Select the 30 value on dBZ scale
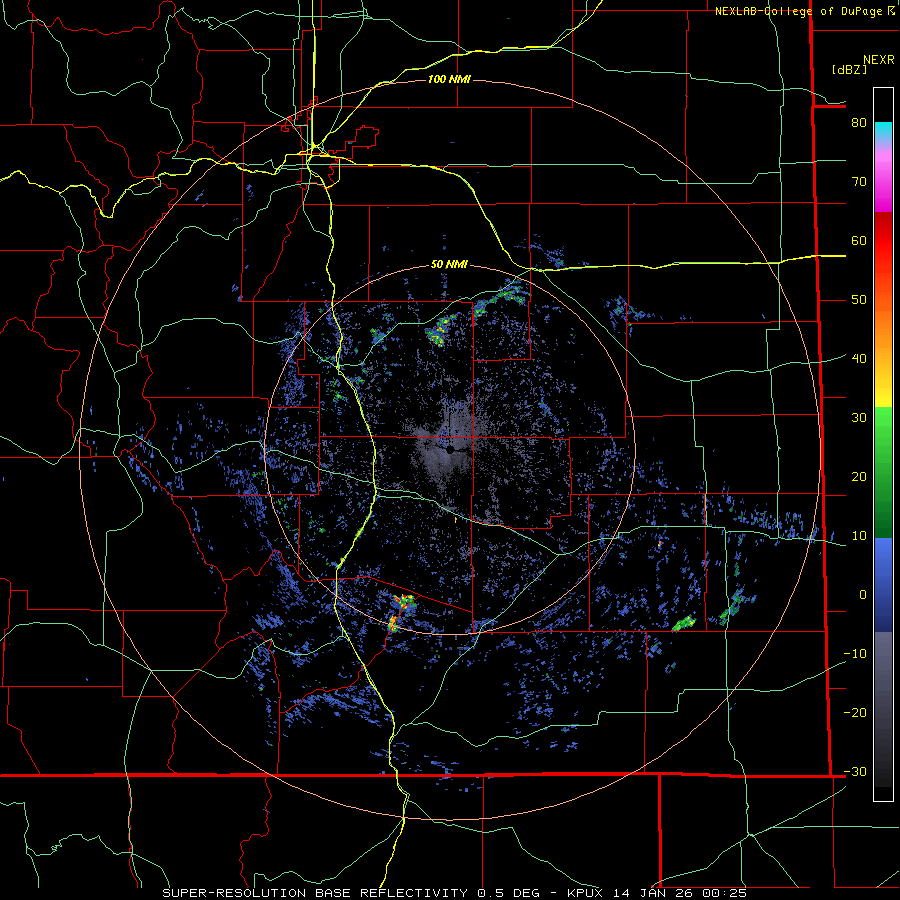Viewport: 900px width, 900px height. pos(859,417)
